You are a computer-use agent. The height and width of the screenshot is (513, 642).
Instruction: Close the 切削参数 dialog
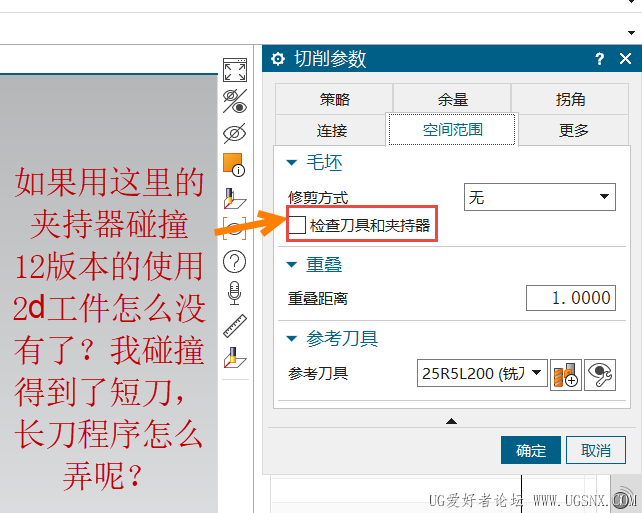(625, 59)
